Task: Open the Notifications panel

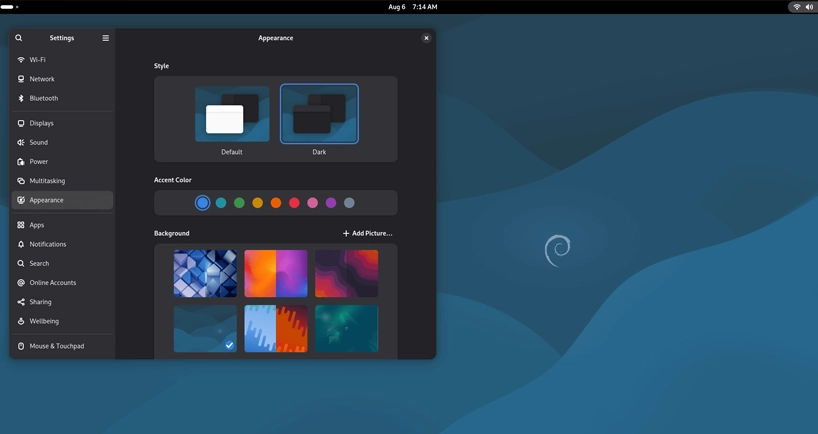Action: point(62,245)
